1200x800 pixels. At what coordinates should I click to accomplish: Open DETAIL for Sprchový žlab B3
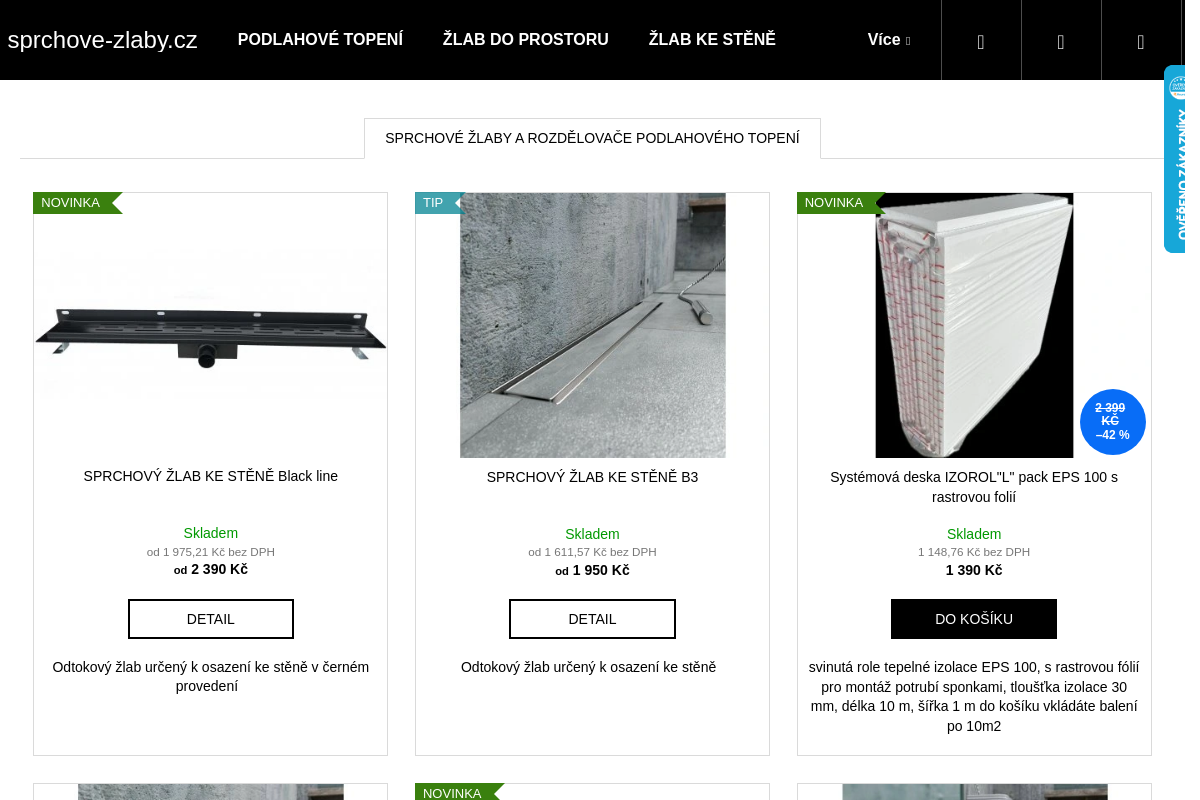click(x=592, y=619)
